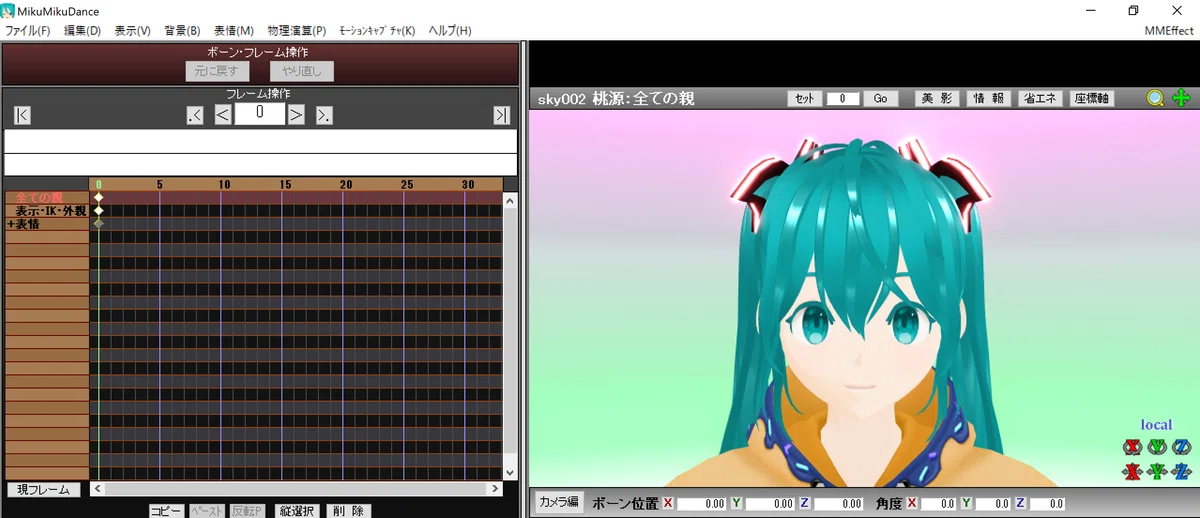The width and height of the screenshot is (1200, 518).
Task: Move along Z axis icon
Action: tap(1182, 471)
